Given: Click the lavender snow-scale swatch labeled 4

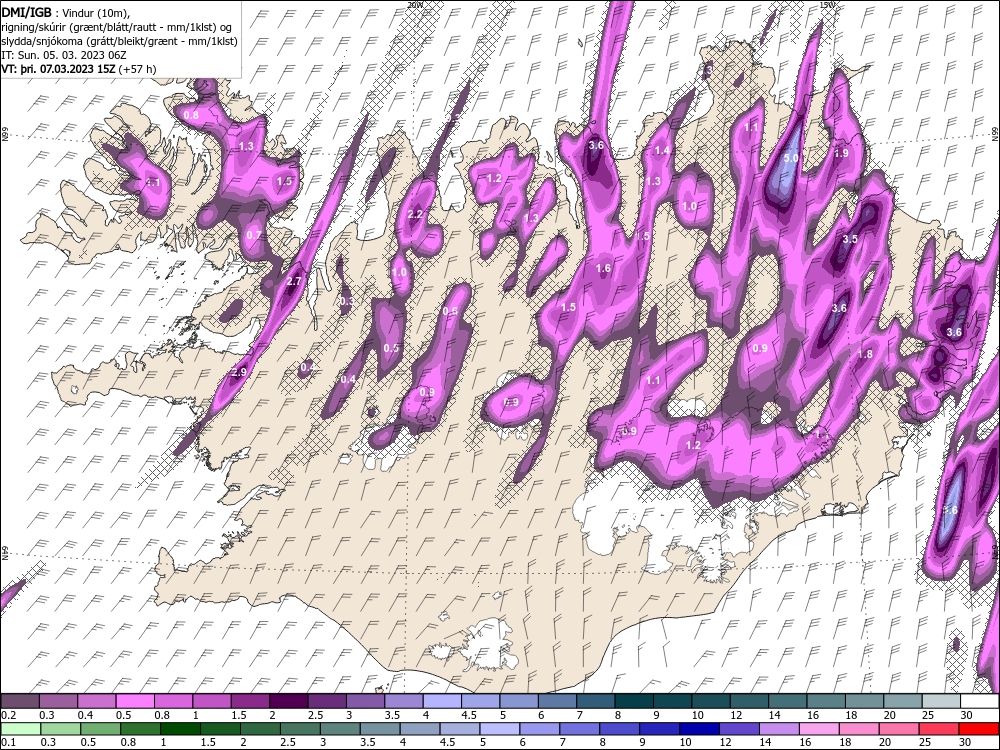Looking at the screenshot, I should click(442, 701).
